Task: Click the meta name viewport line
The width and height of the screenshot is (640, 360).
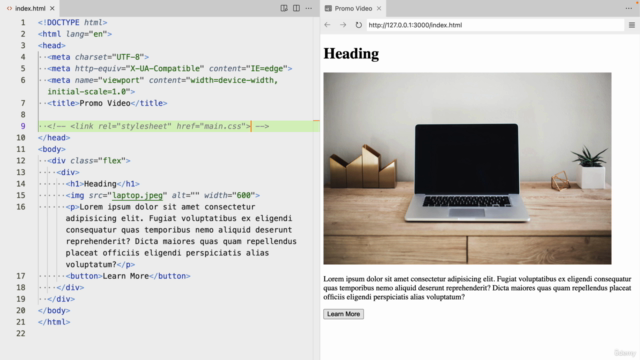Action: tap(162, 86)
